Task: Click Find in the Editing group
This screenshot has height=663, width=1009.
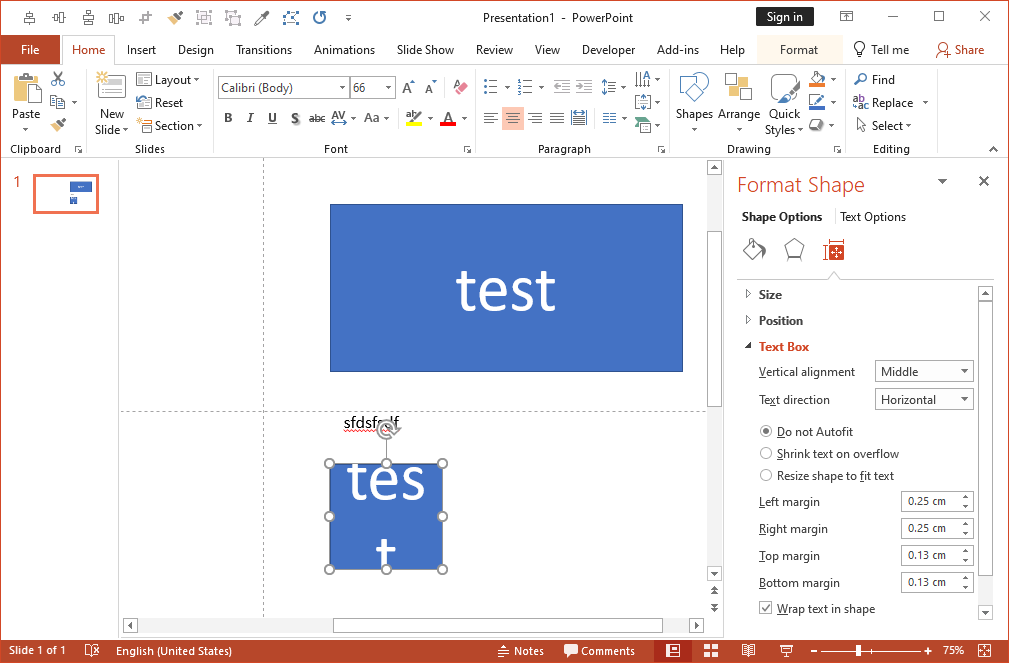Action: [x=875, y=79]
